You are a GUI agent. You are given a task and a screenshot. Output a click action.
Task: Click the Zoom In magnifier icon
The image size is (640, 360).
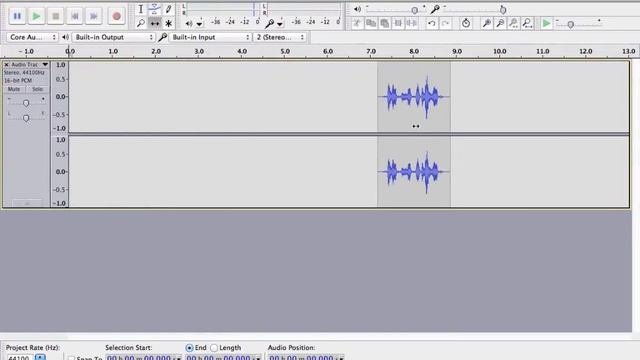pyautogui.click(x=487, y=23)
